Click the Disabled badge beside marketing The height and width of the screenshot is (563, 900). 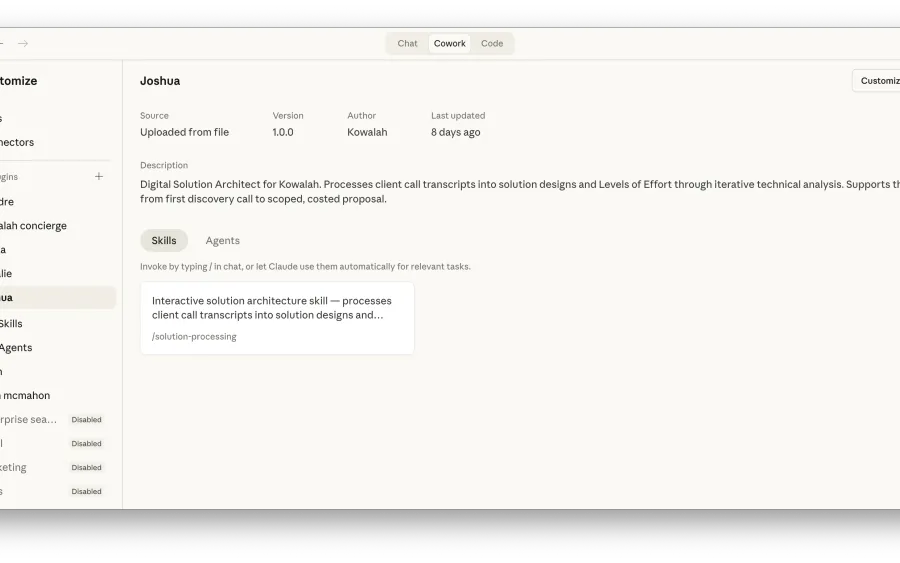87,467
